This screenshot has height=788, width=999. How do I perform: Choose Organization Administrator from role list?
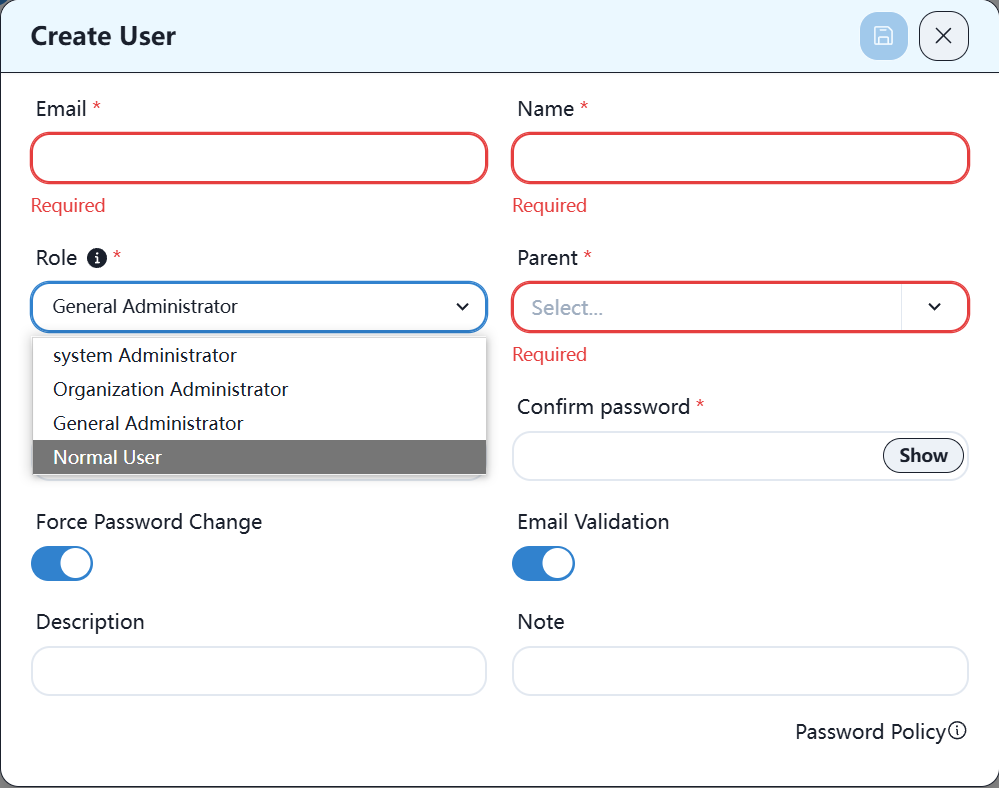pos(170,389)
